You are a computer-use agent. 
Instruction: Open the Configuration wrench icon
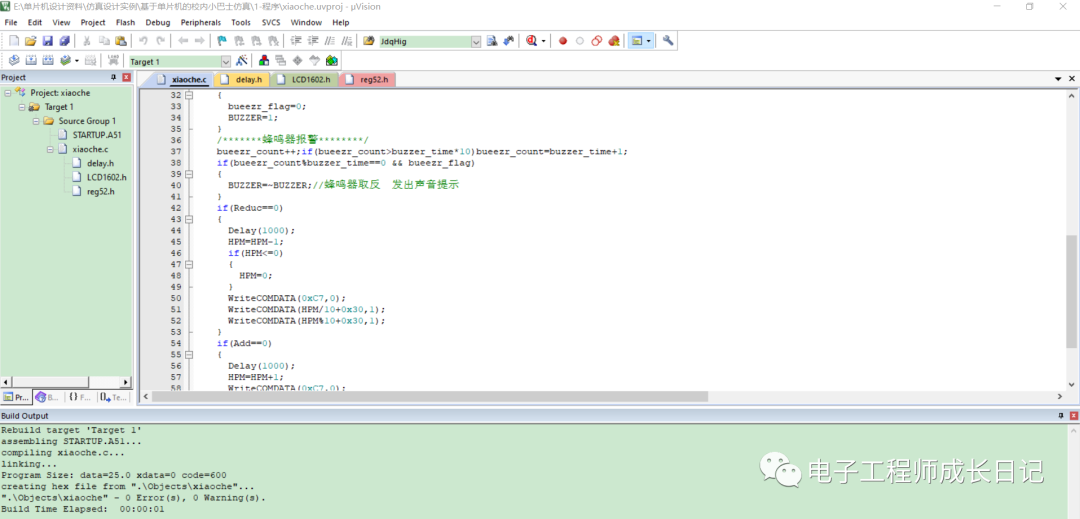point(668,41)
